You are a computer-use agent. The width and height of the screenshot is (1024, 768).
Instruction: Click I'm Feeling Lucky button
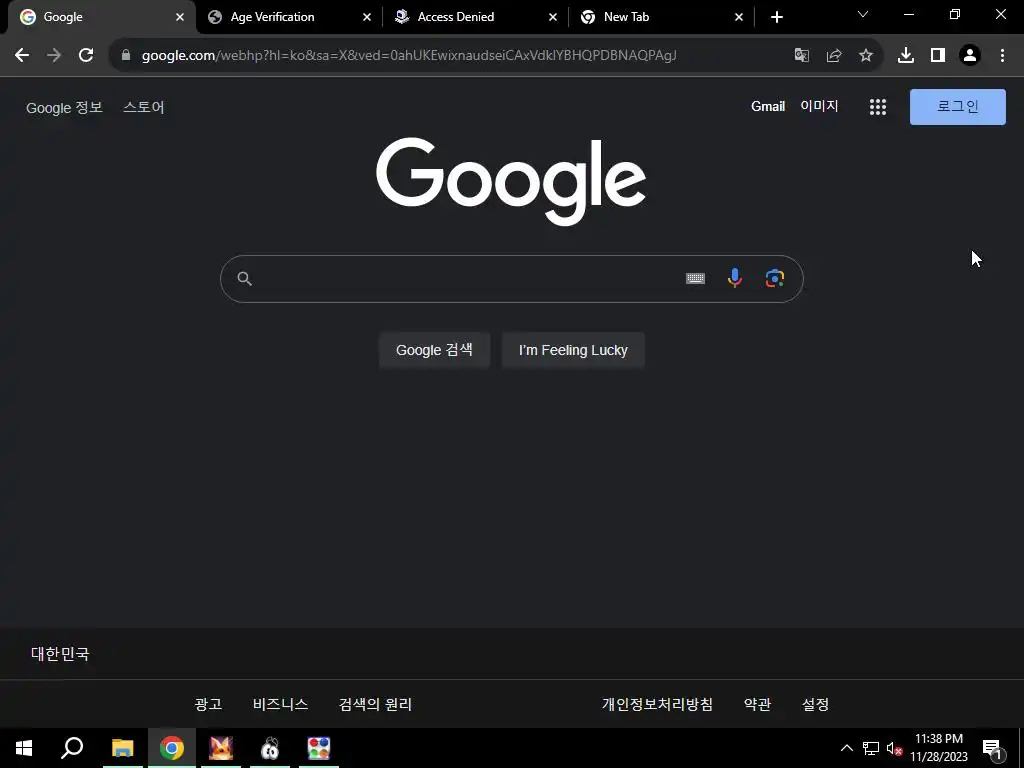(573, 350)
